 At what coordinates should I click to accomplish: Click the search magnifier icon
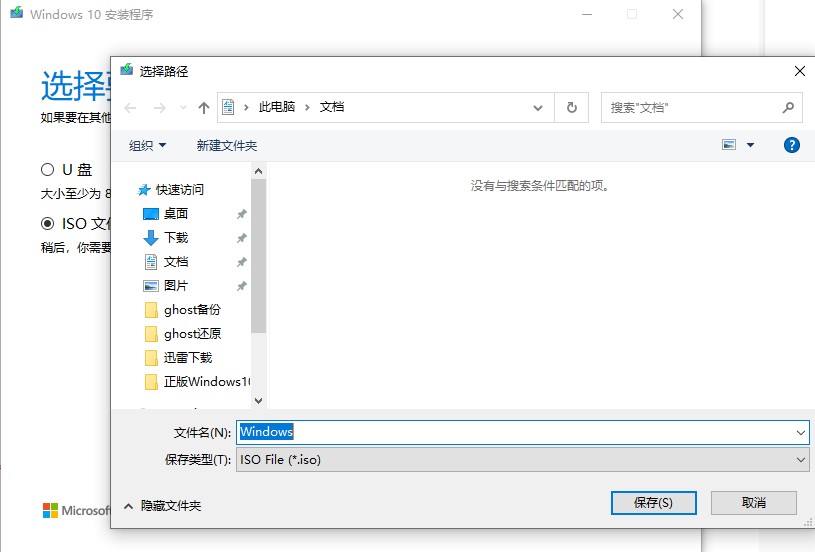[x=788, y=108]
